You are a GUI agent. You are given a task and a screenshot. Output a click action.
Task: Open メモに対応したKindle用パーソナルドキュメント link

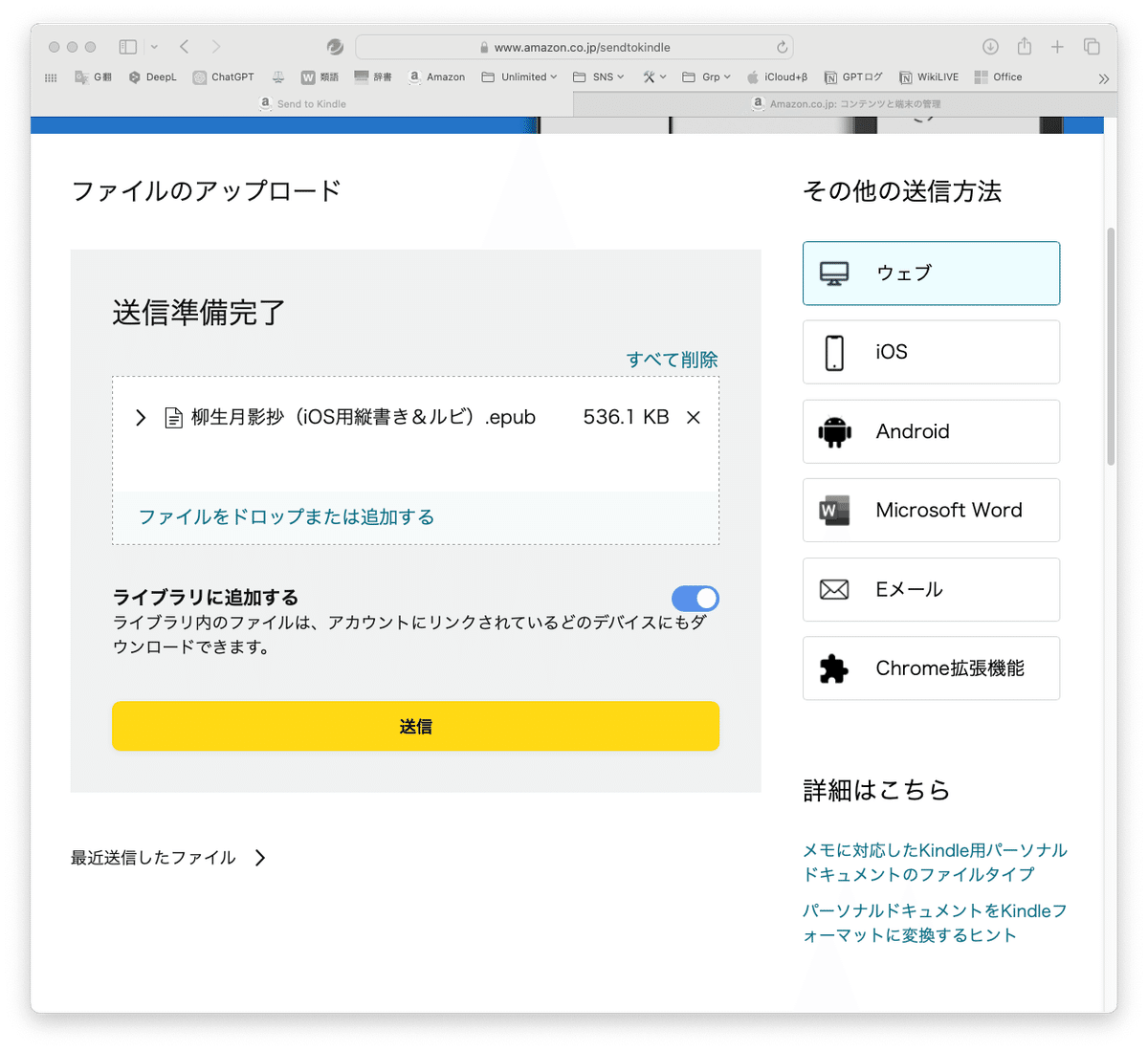coord(935,863)
